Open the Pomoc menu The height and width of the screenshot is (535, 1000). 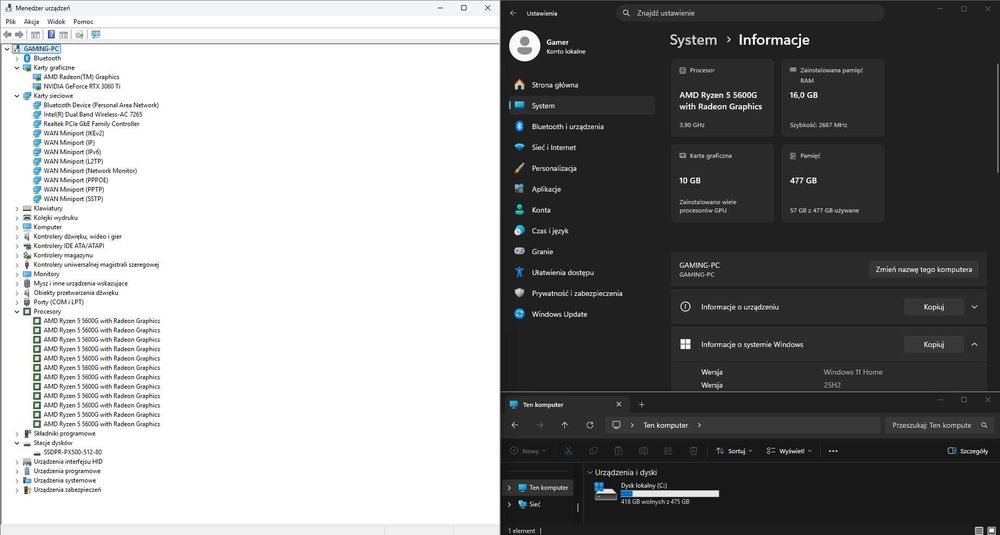pos(83,22)
